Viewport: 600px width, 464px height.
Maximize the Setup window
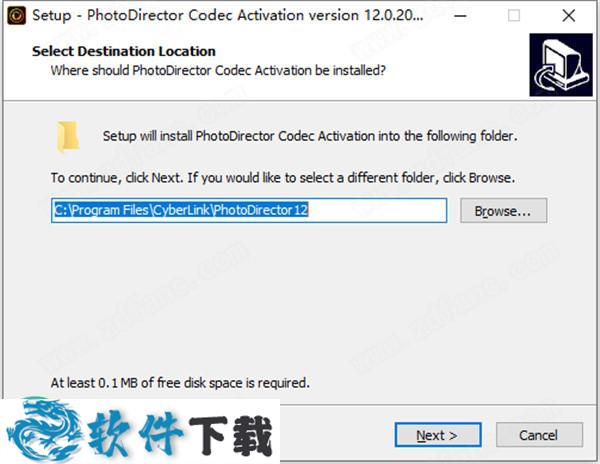coord(514,16)
